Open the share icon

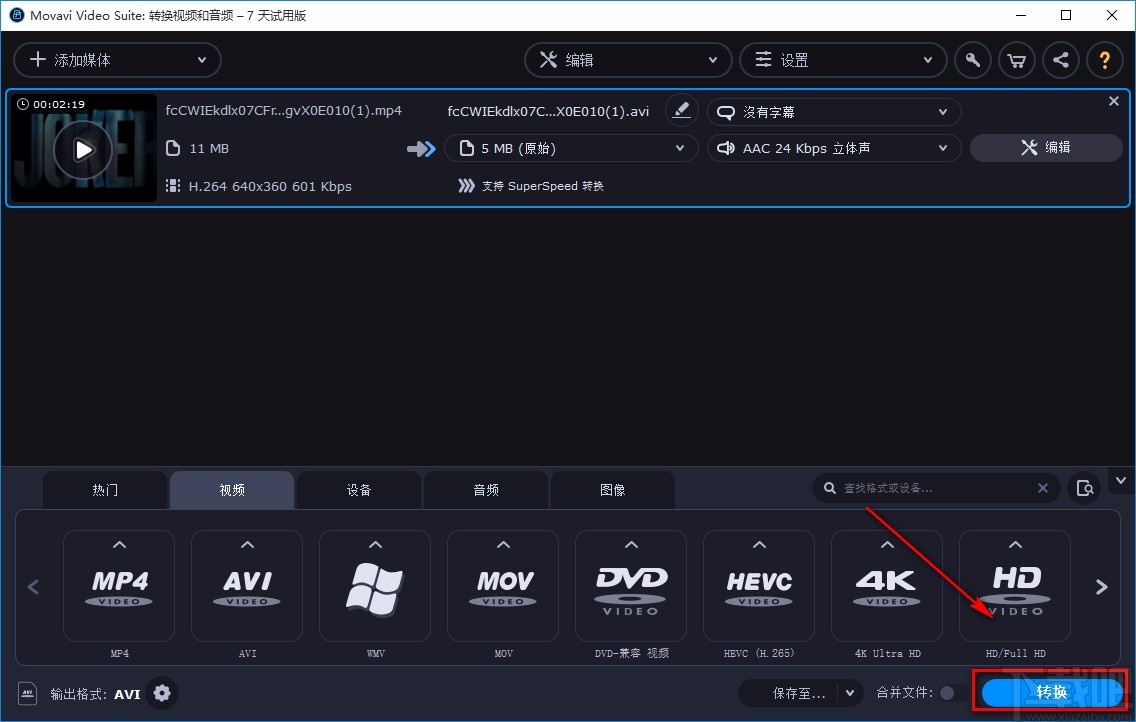[1060, 60]
